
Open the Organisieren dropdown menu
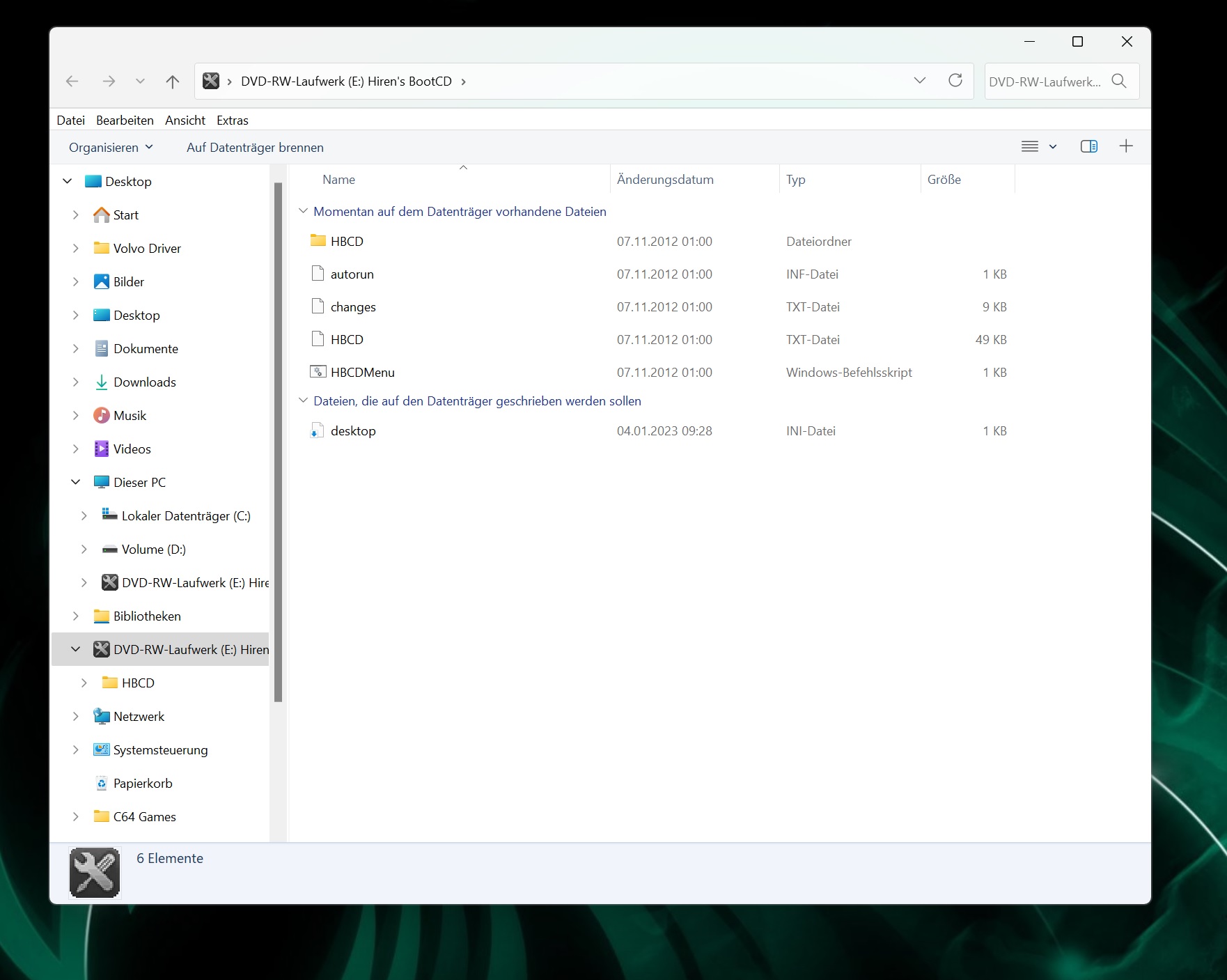(x=111, y=148)
